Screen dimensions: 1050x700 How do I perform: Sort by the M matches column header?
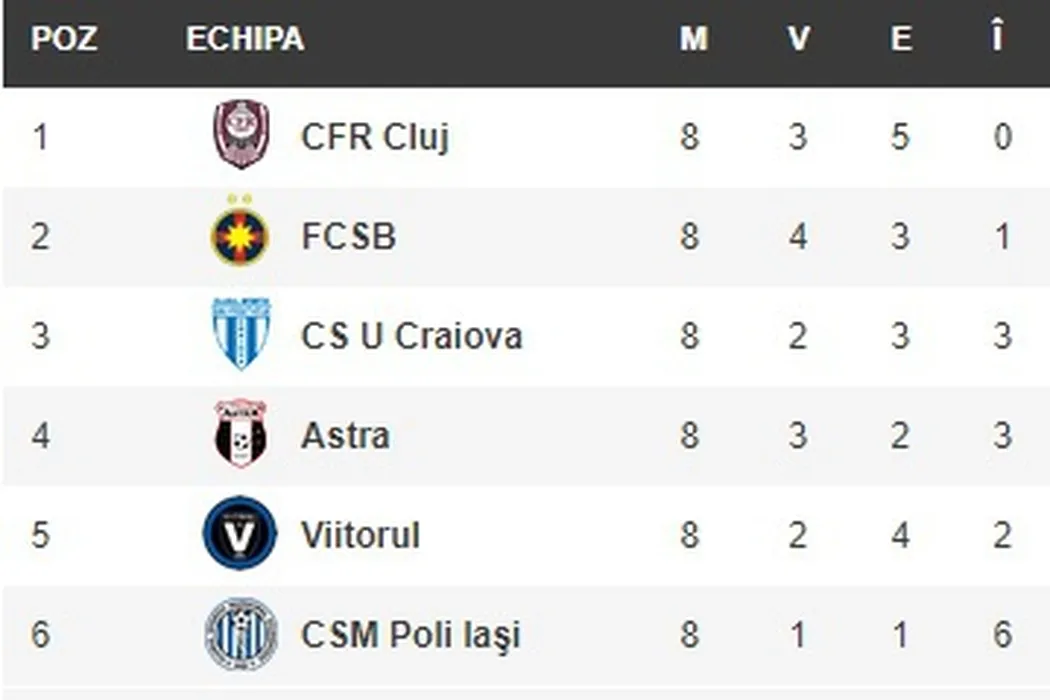[x=693, y=40]
